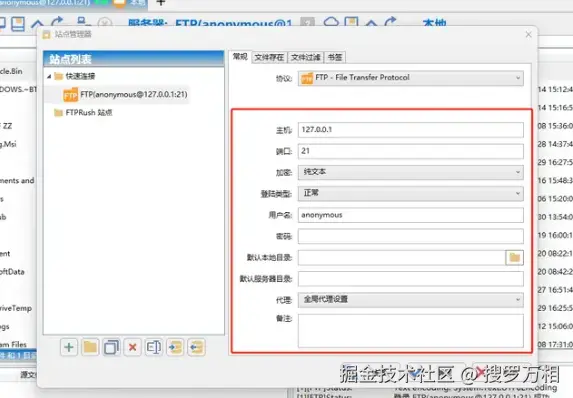Click the green plus add-site button
This screenshot has width=573, height=398.
point(69,347)
